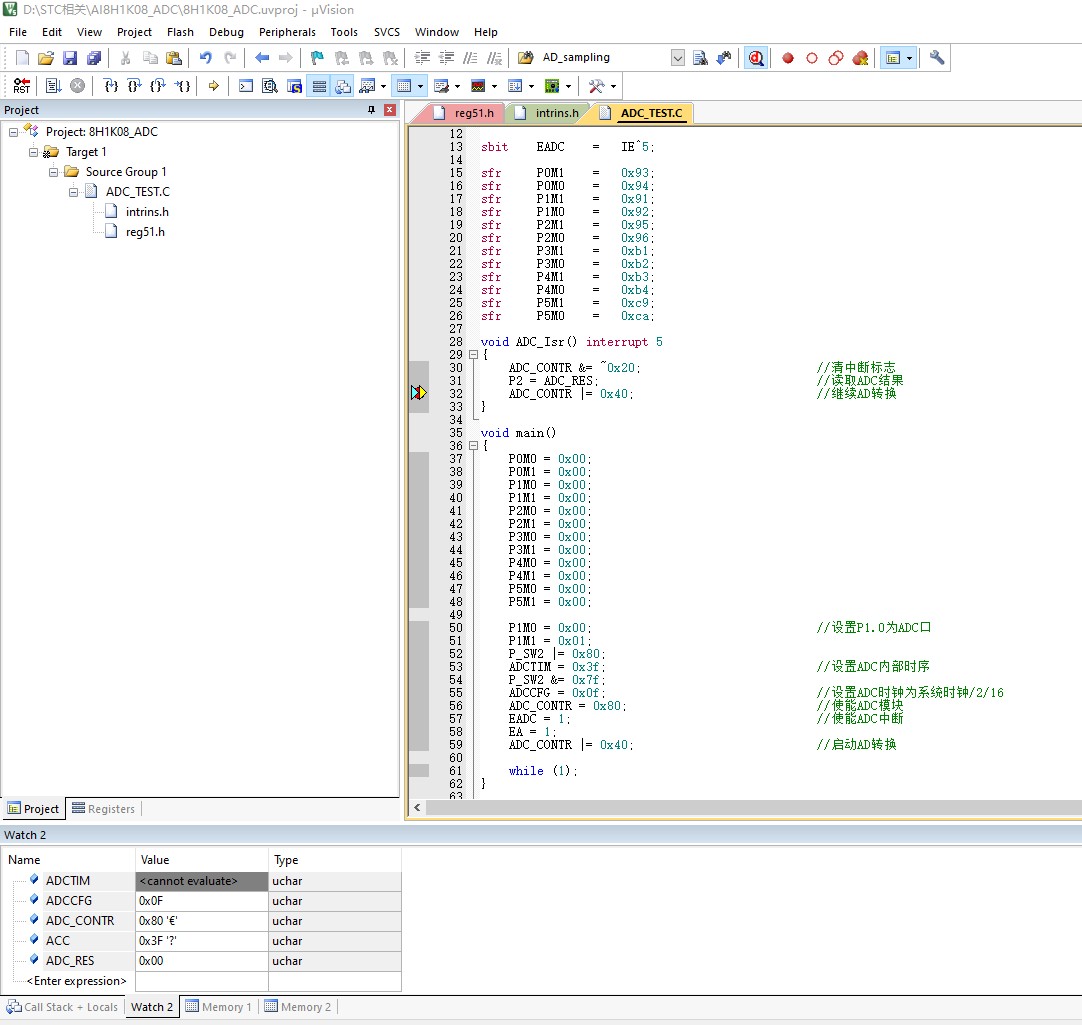1082x1025 pixels.
Task: Pin the Project panel
Action: (371, 110)
